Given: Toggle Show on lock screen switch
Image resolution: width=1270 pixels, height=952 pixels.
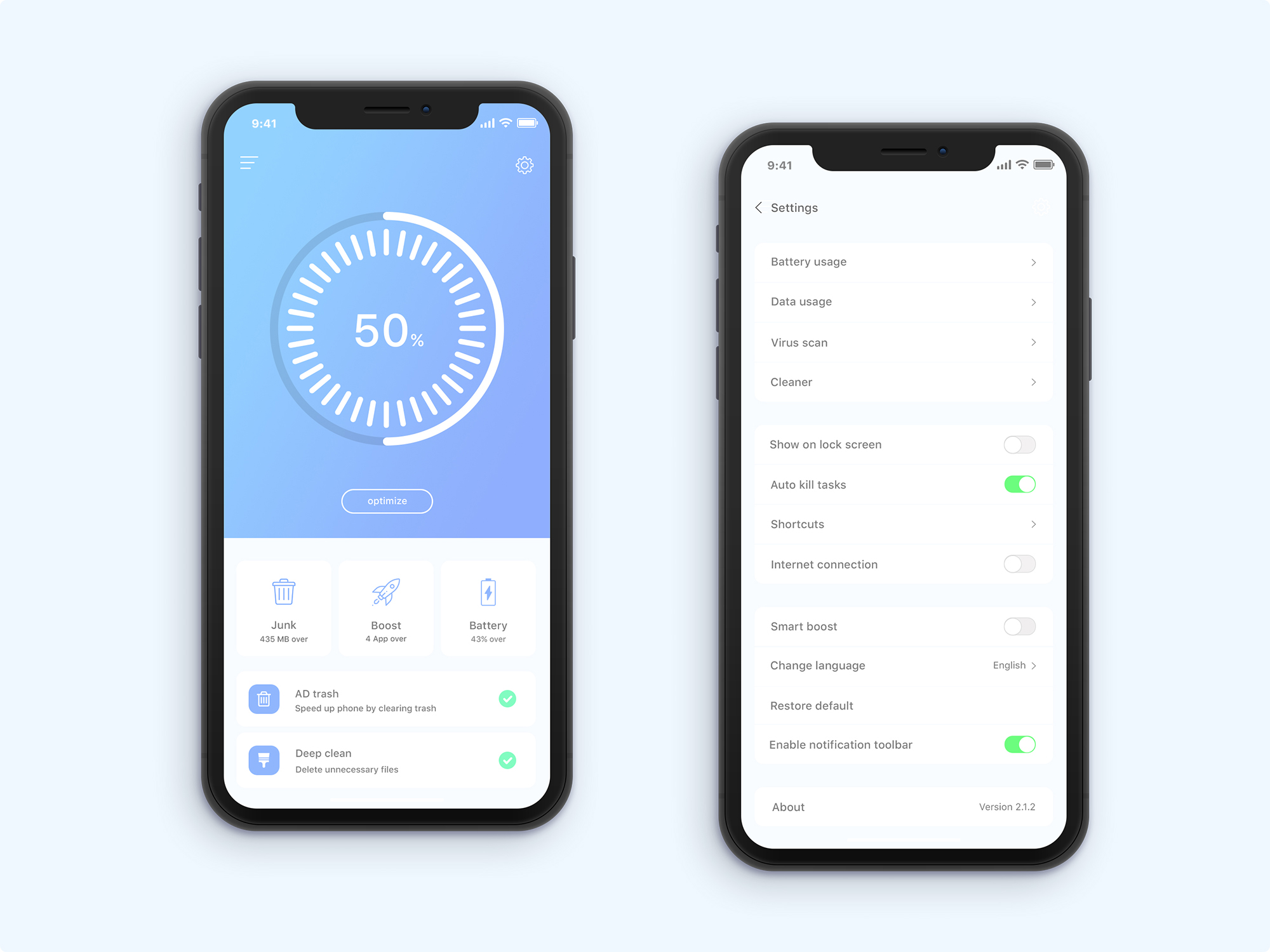Looking at the screenshot, I should [1022, 445].
